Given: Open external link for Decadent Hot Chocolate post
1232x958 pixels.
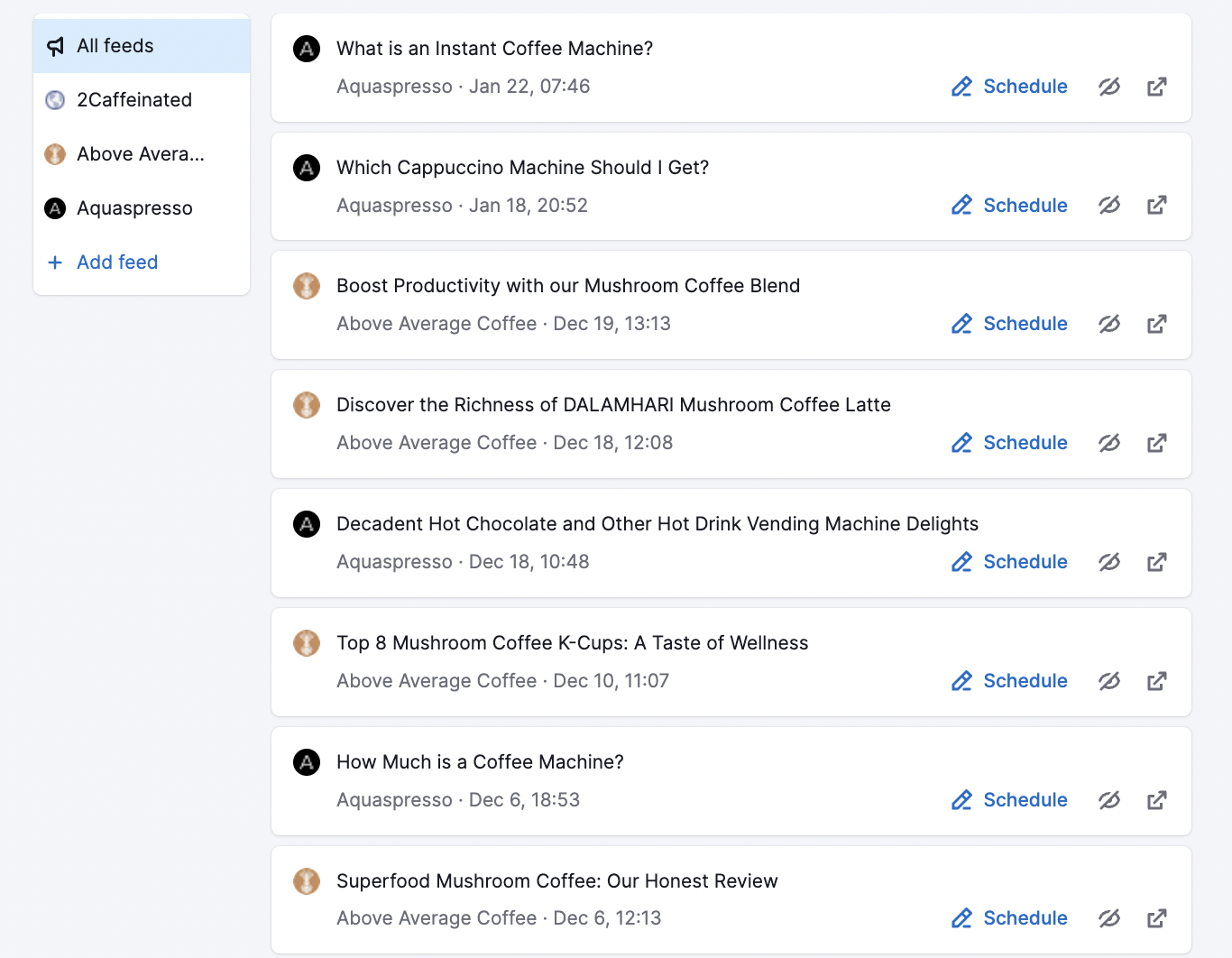Looking at the screenshot, I should click(1156, 562).
